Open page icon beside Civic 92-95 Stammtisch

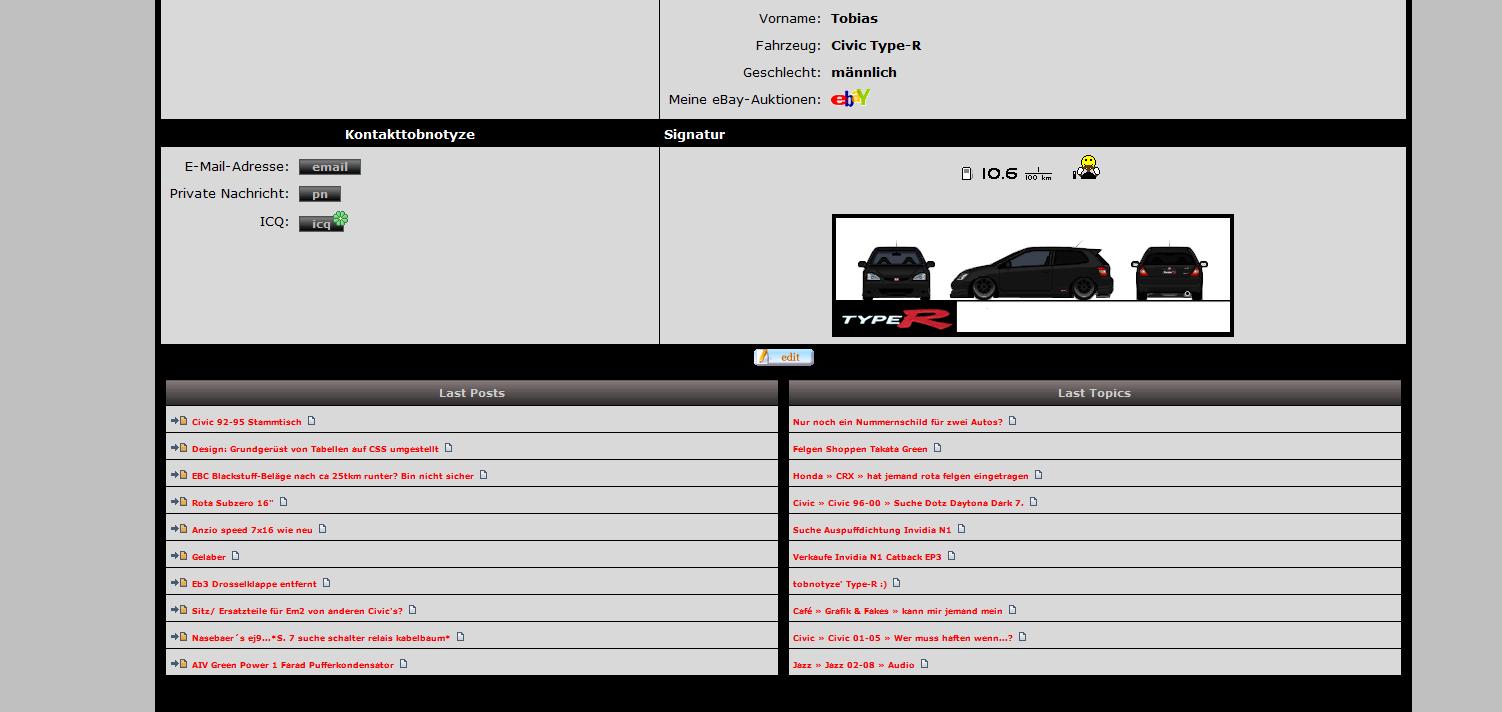[x=312, y=421]
